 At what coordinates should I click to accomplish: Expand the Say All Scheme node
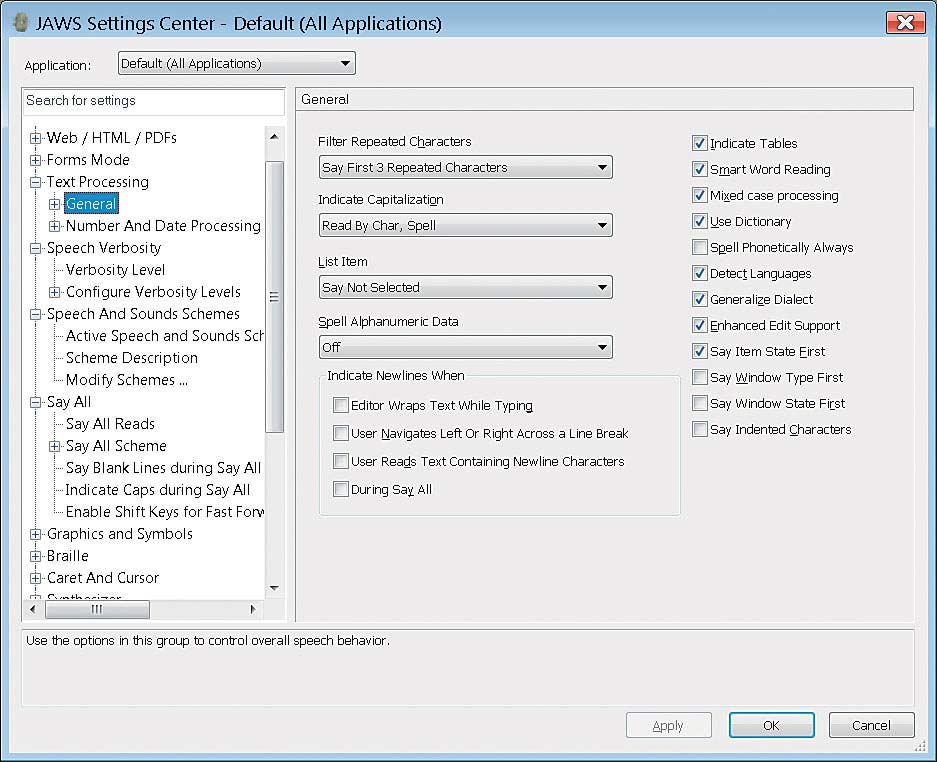point(54,446)
